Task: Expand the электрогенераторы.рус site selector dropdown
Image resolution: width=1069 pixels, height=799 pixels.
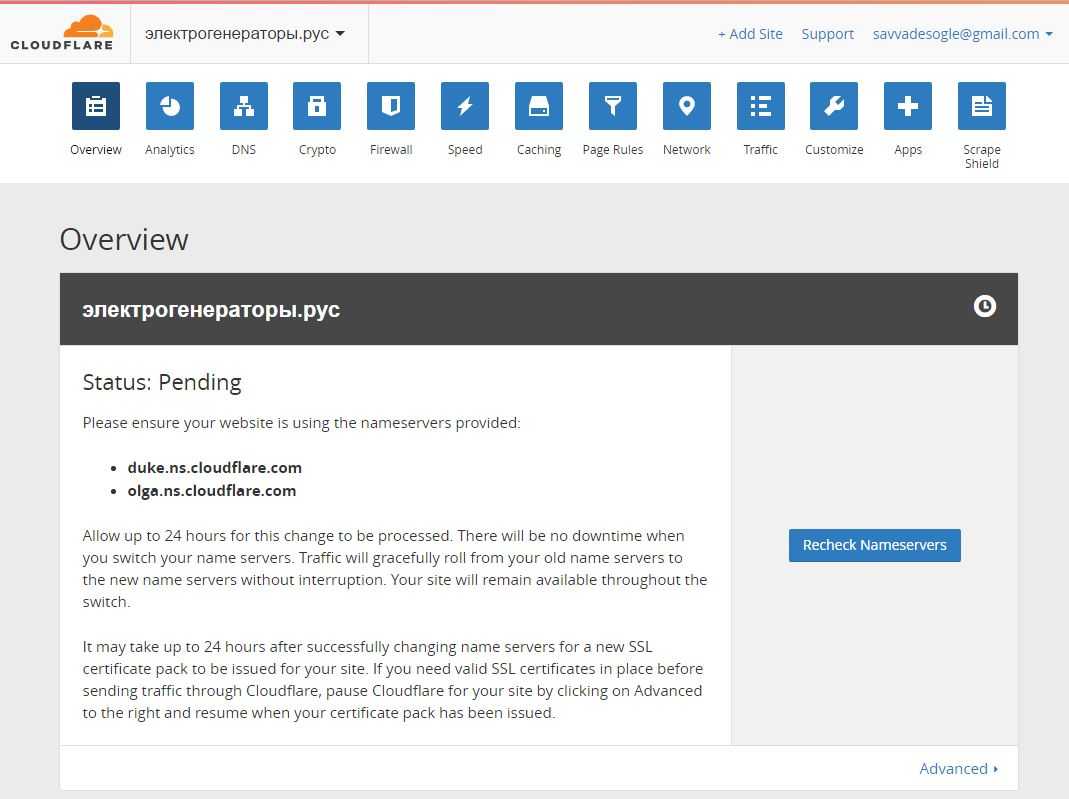Action: [245, 33]
